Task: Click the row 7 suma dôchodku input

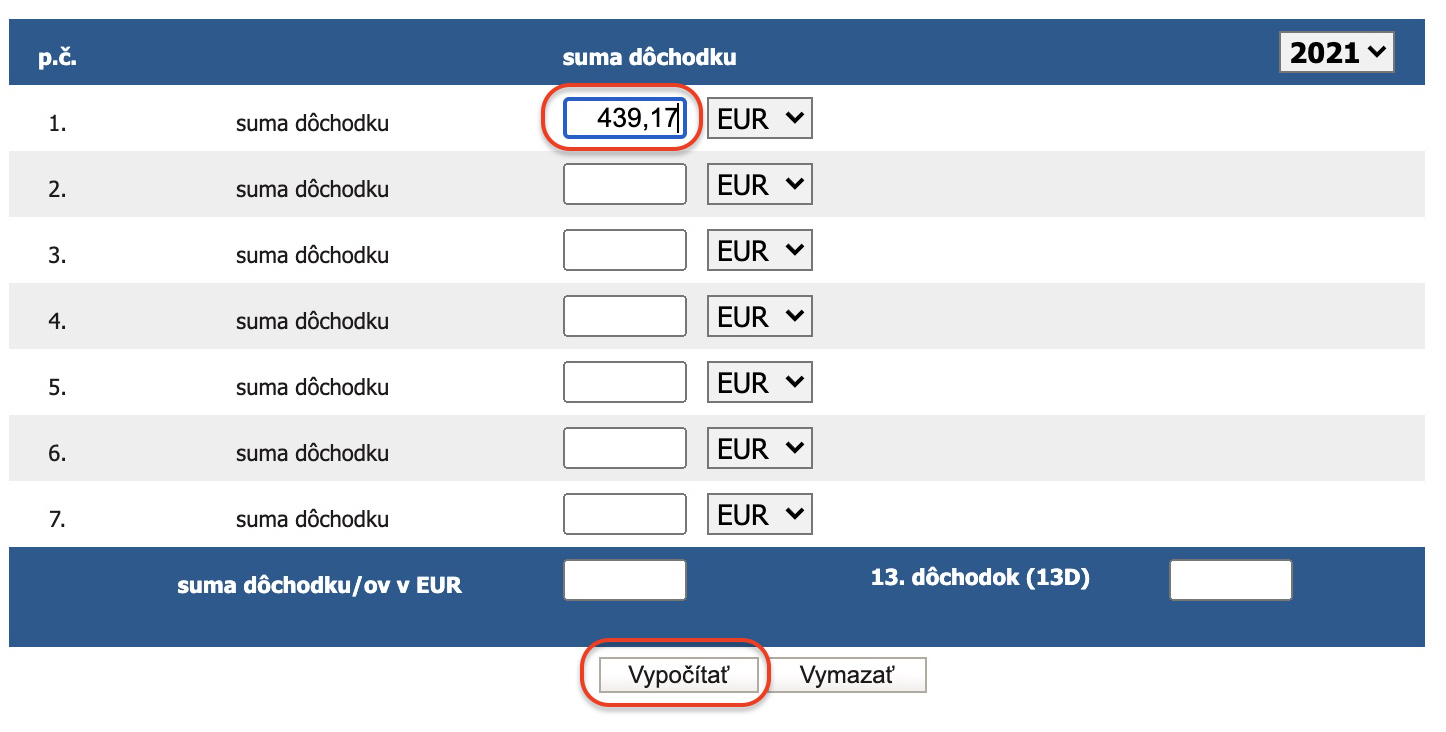Action: point(625,515)
